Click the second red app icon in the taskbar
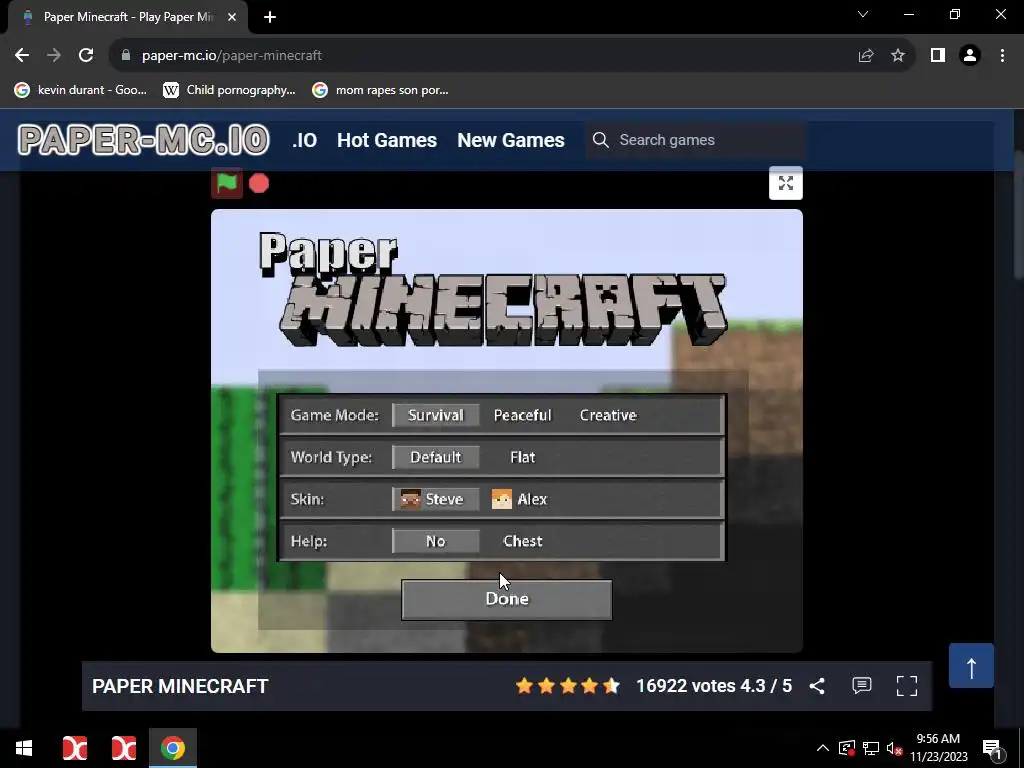The height and width of the screenshot is (768, 1024). 123,748
